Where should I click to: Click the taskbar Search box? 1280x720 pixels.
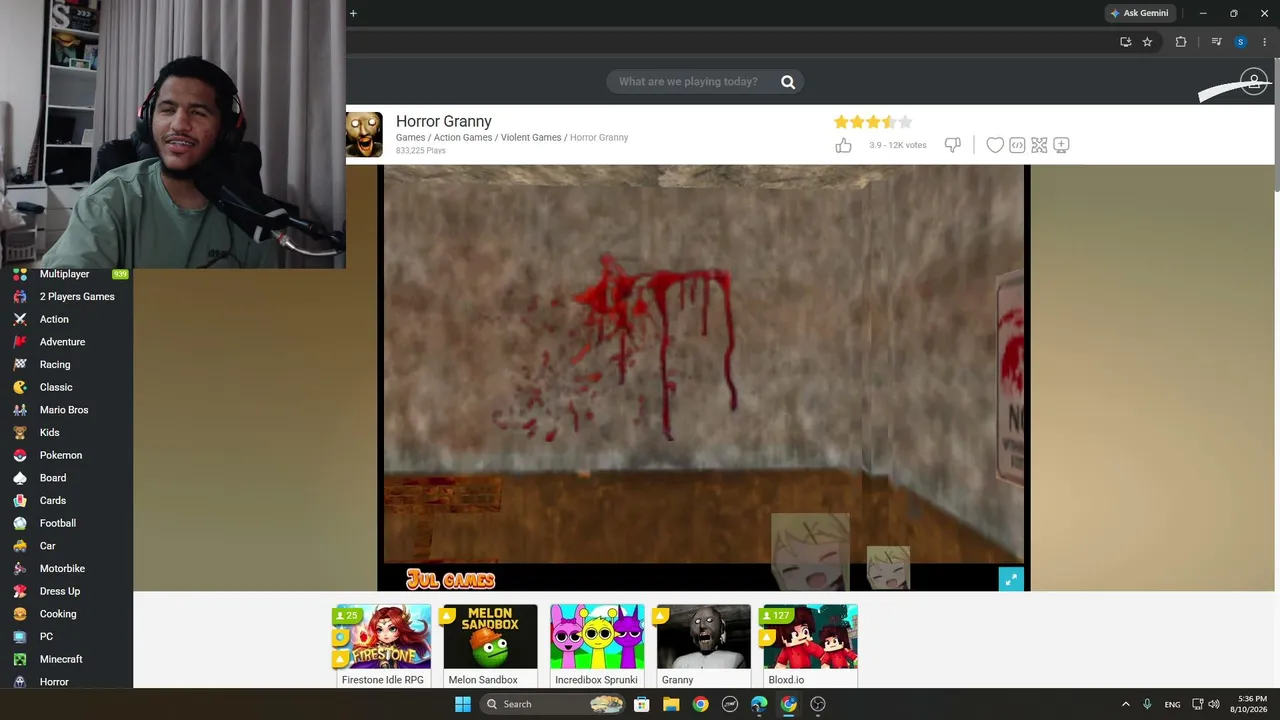pos(553,704)
